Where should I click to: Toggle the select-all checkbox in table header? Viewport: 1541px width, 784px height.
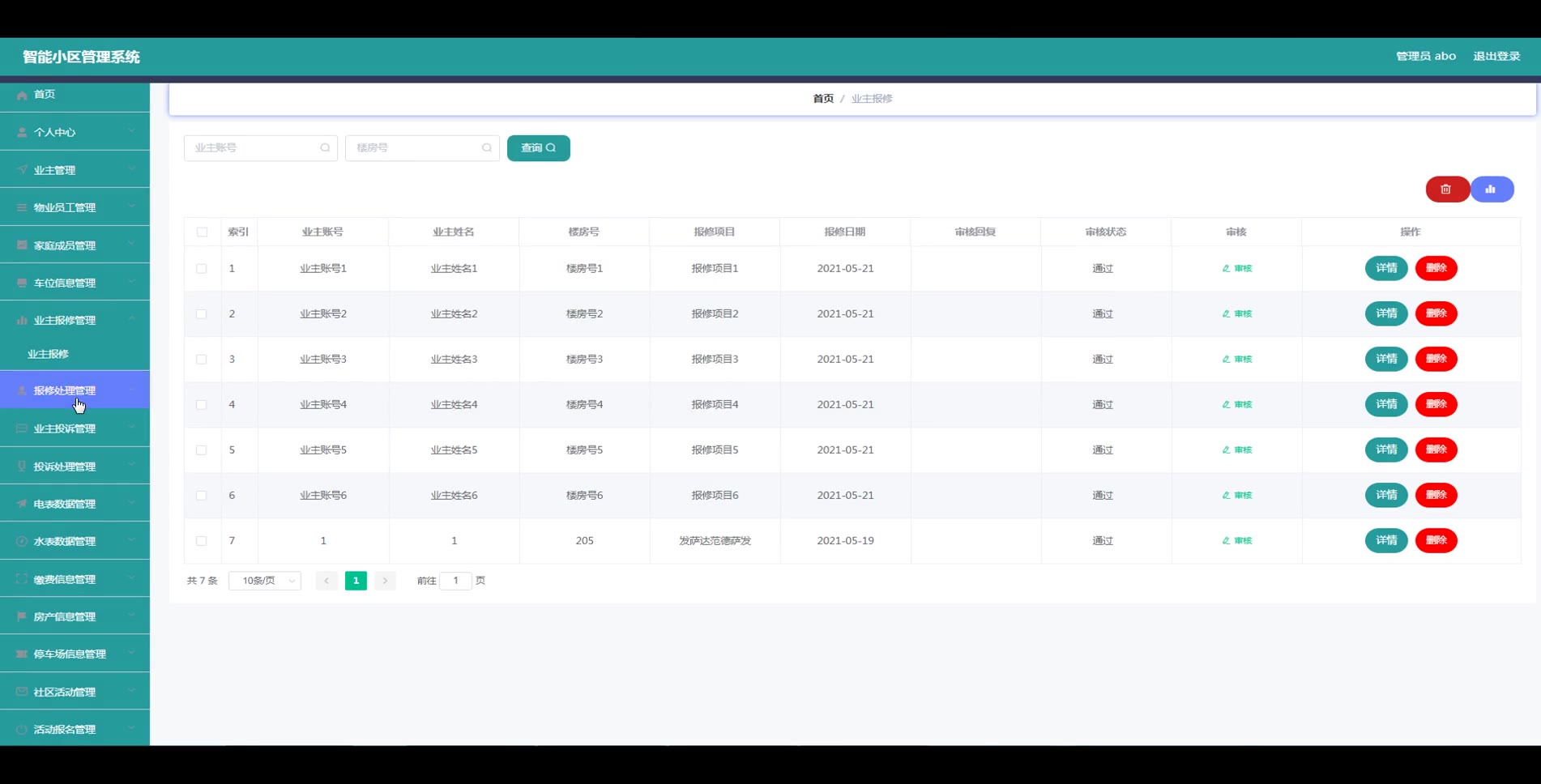point(202,232)
